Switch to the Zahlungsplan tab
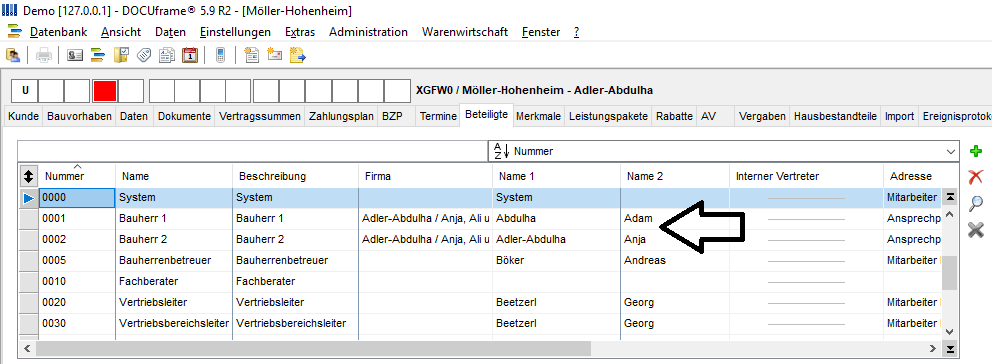Image resolution: width=992 pixels, height=364 pixels. 341,116
